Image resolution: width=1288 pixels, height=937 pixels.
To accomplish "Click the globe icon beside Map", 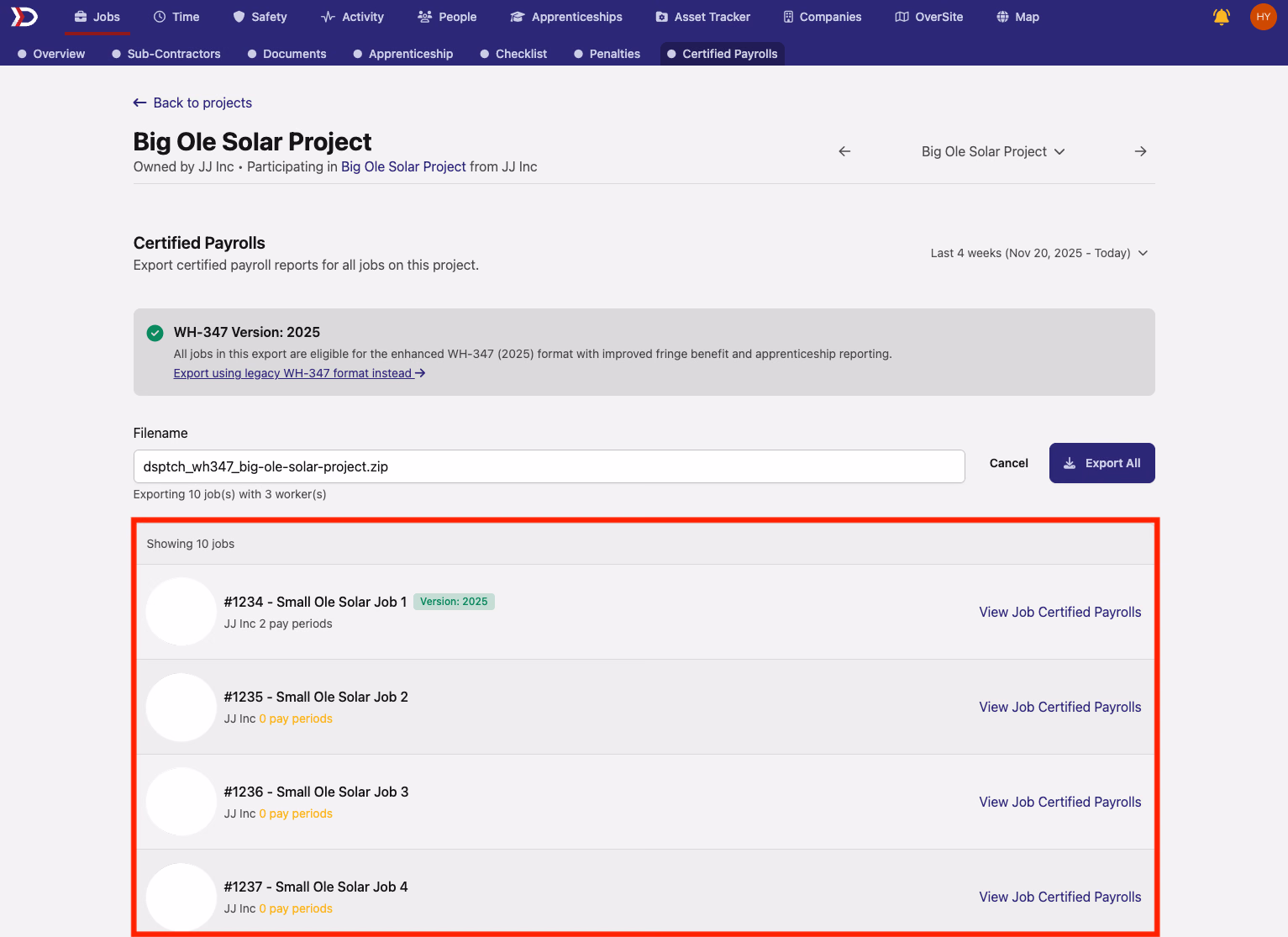I will pyautogui.click(x=1002, y=17).
